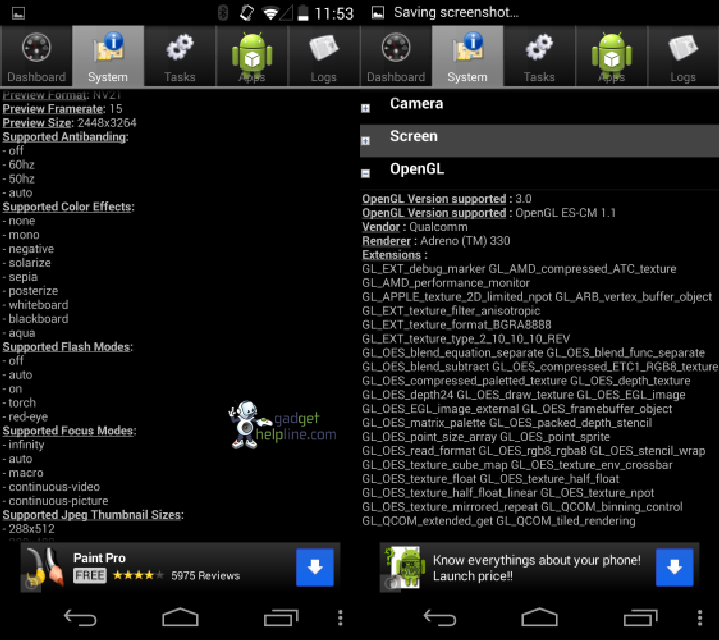Screen dimensions: 719x640
Task: Tap the torch flash mode entry
Action: click(19, 403)
